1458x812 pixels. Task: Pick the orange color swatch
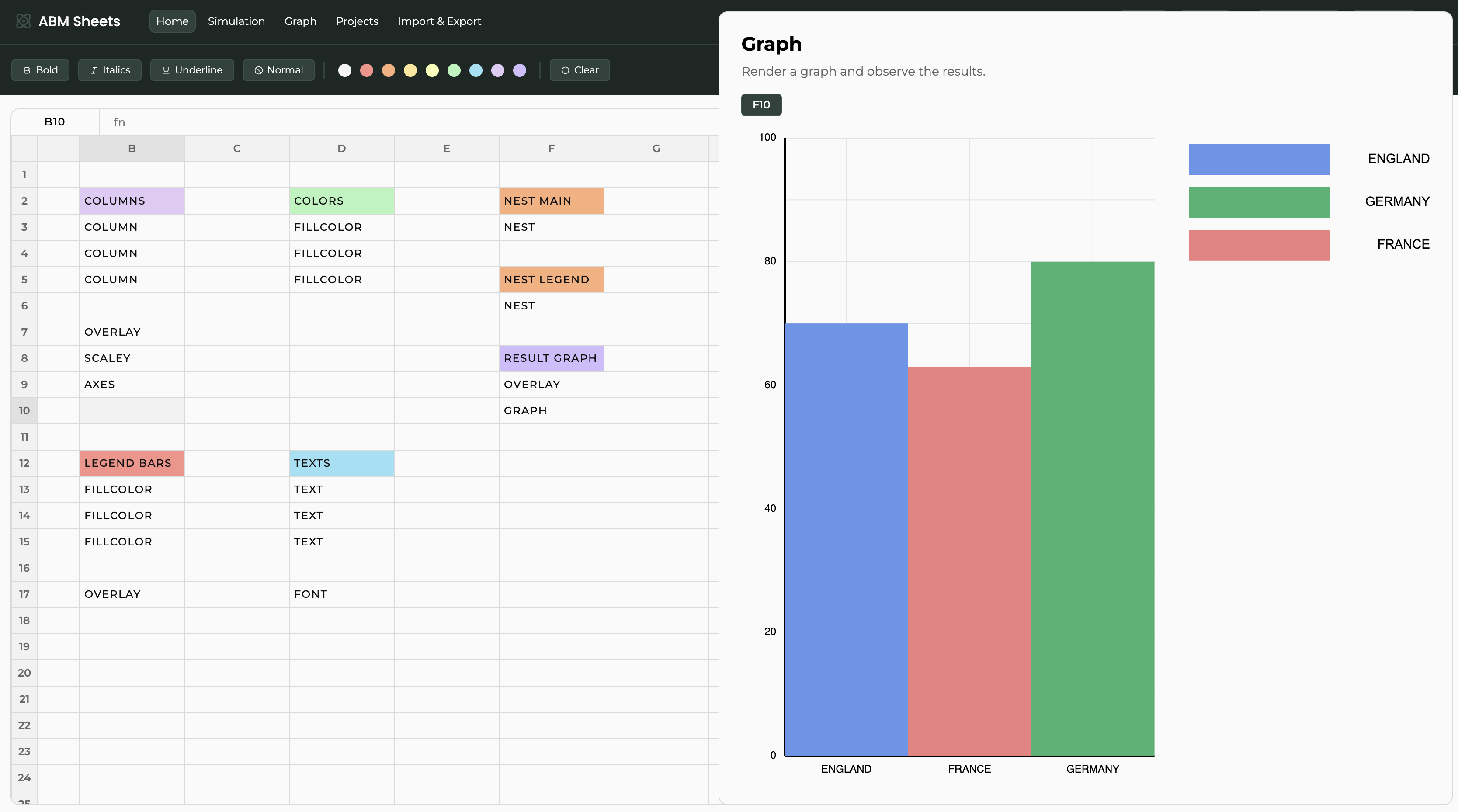tap(388, 70)
